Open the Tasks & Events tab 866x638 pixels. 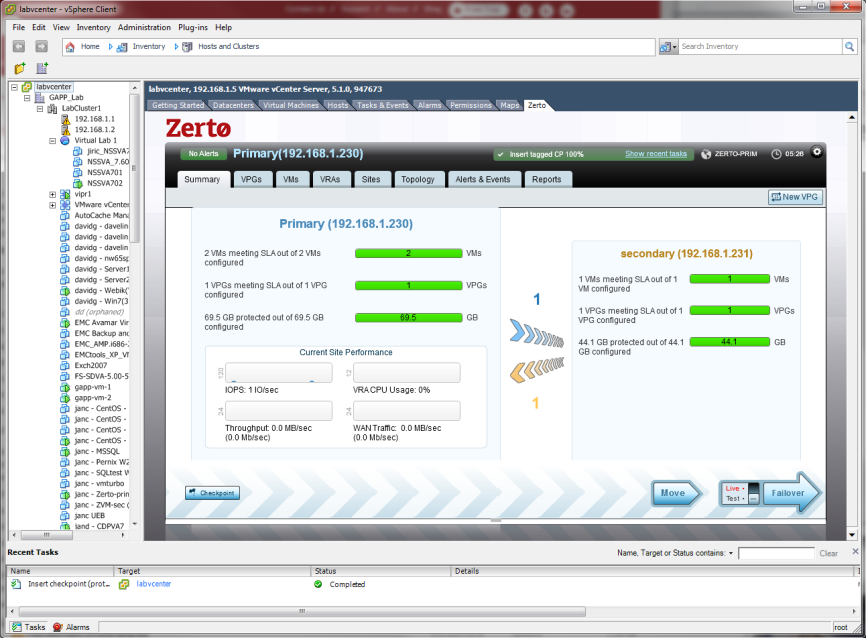[382, 105]
